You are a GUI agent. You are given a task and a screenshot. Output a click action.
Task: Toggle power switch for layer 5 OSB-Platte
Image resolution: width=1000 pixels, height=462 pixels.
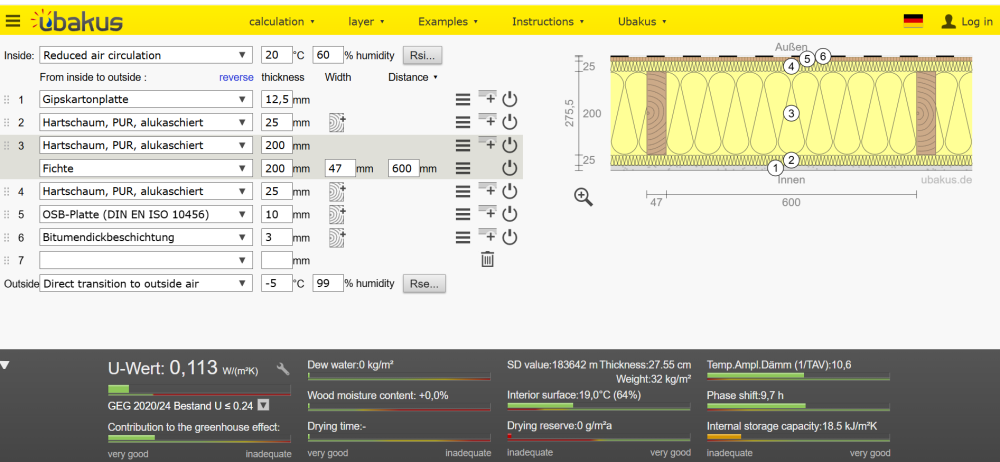(x=510, y=214)
